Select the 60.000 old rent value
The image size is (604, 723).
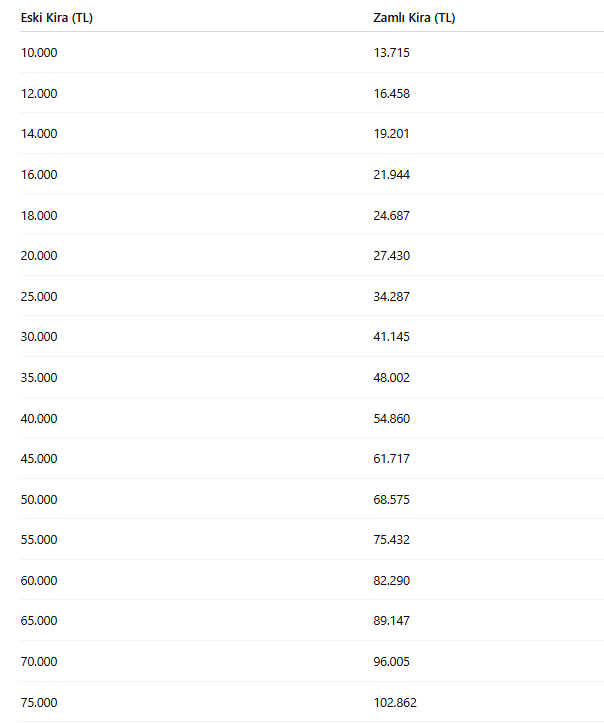click(39, 581)
